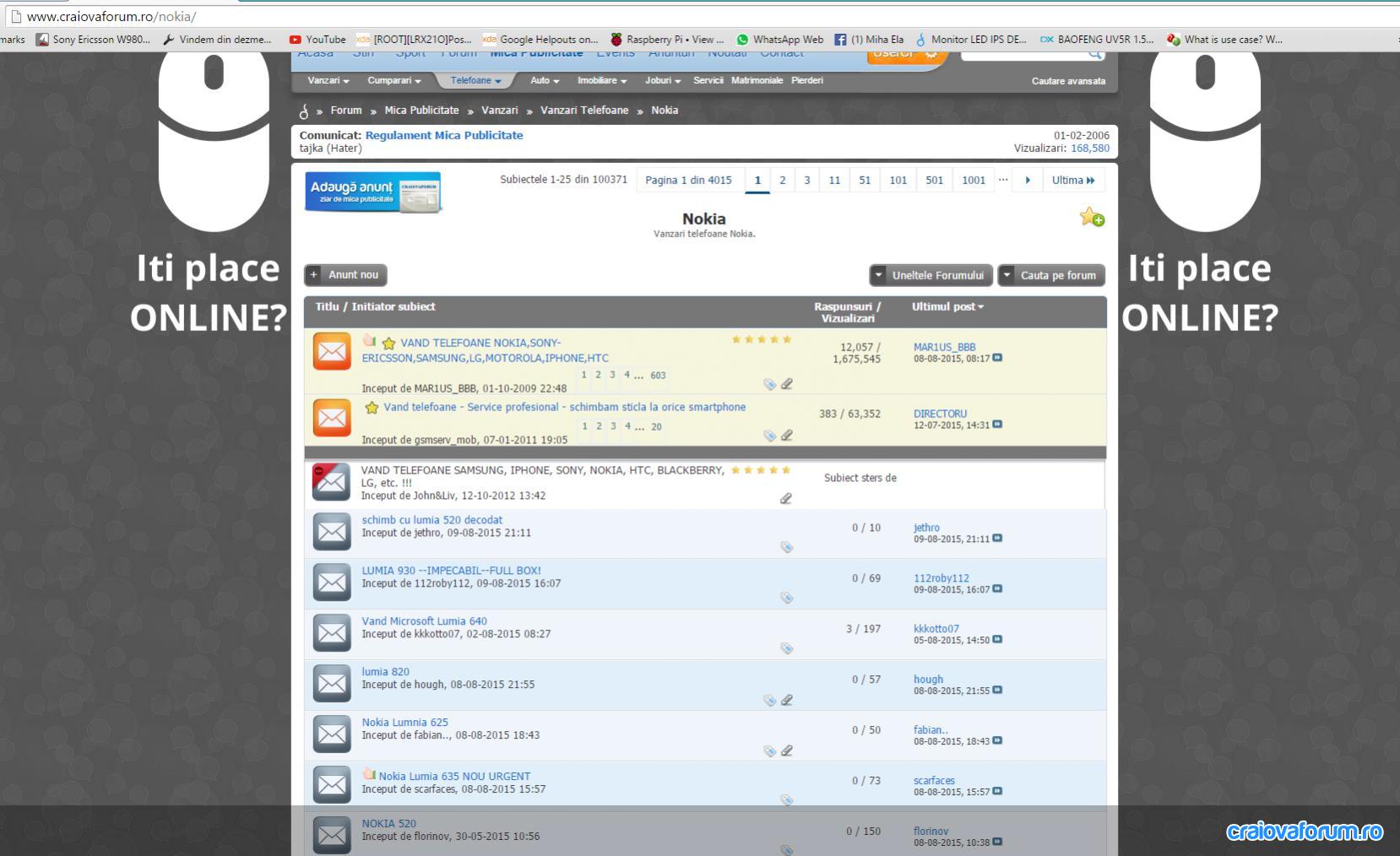The height and width of the screenshot is (856, 1400).
Task: Click the orange envelope icon of MAR1US_BBB thread
Action: point(332,351)
